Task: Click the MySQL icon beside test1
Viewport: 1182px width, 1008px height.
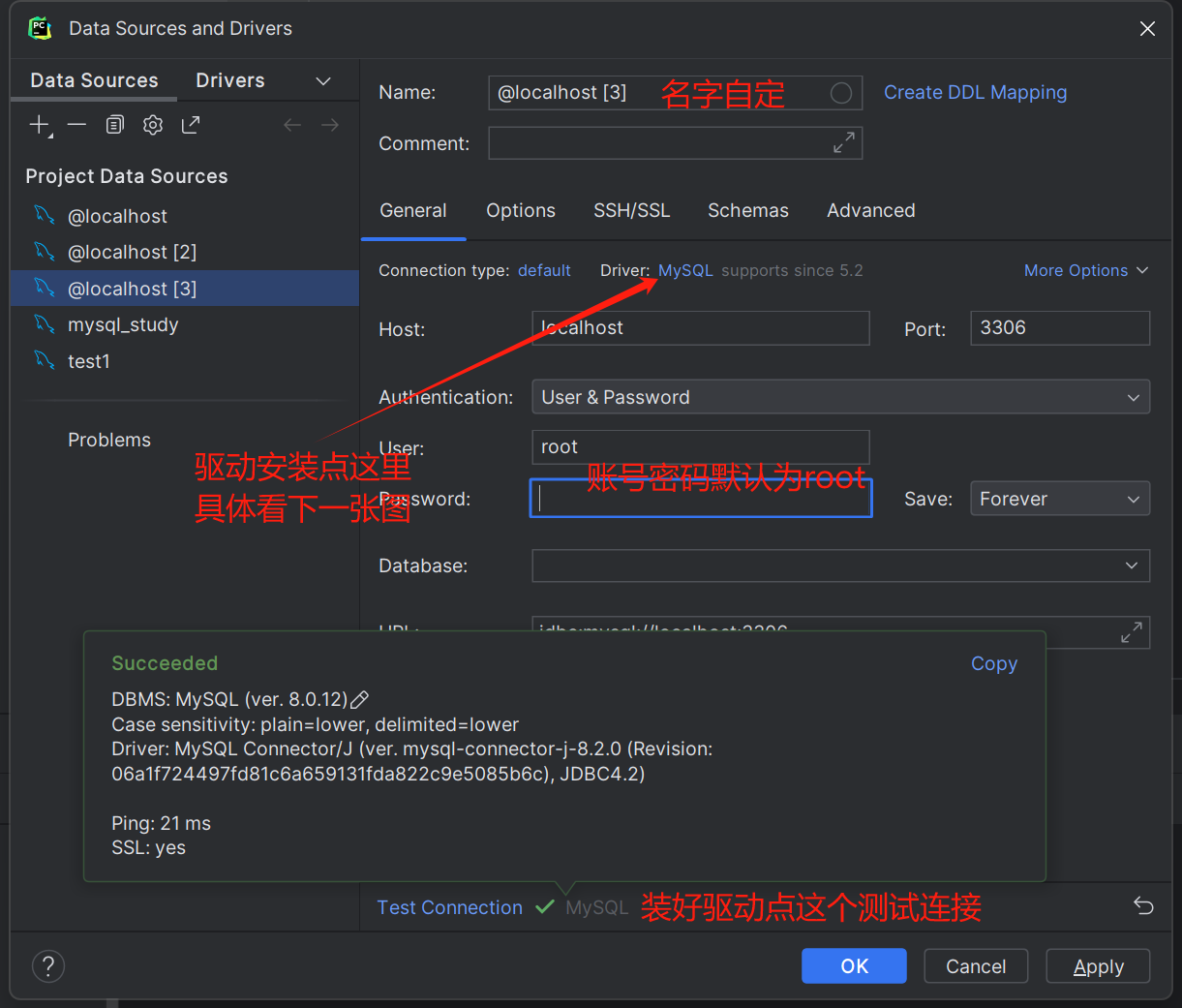Action: point(45,360)
